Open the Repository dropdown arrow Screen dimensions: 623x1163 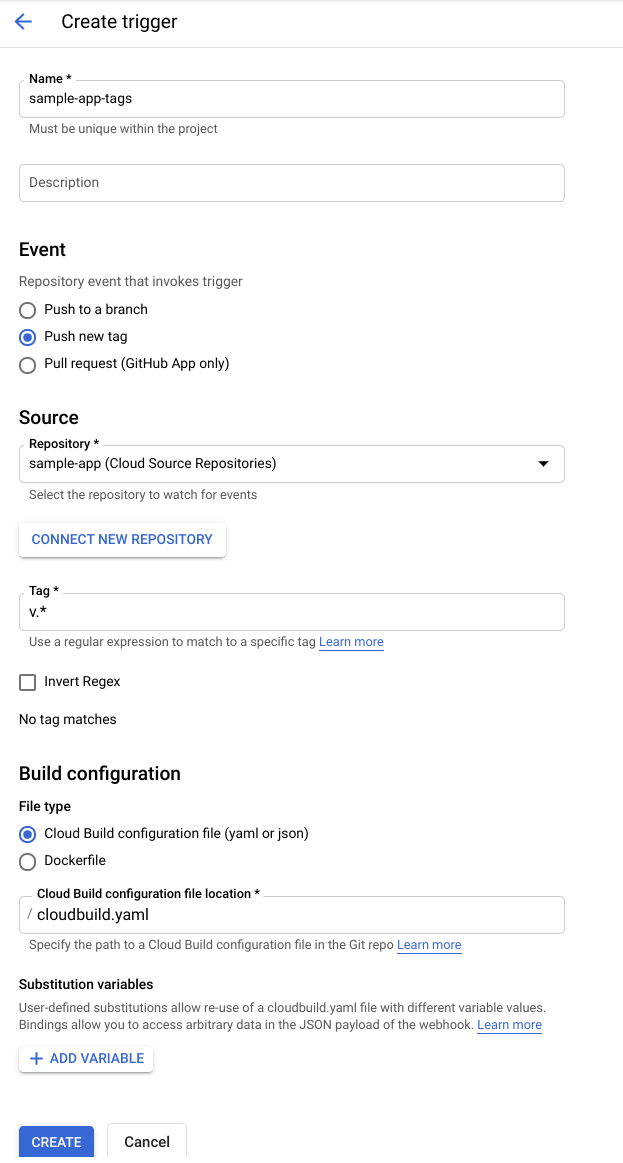(x=543, y=464)
